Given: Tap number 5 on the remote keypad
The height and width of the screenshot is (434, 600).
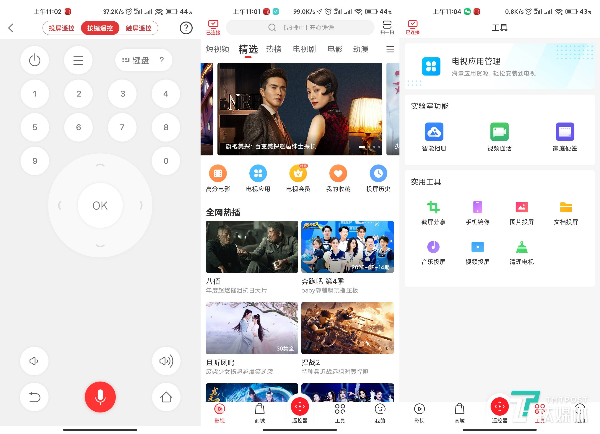Looking at the screenshot, I should point(34,127).
